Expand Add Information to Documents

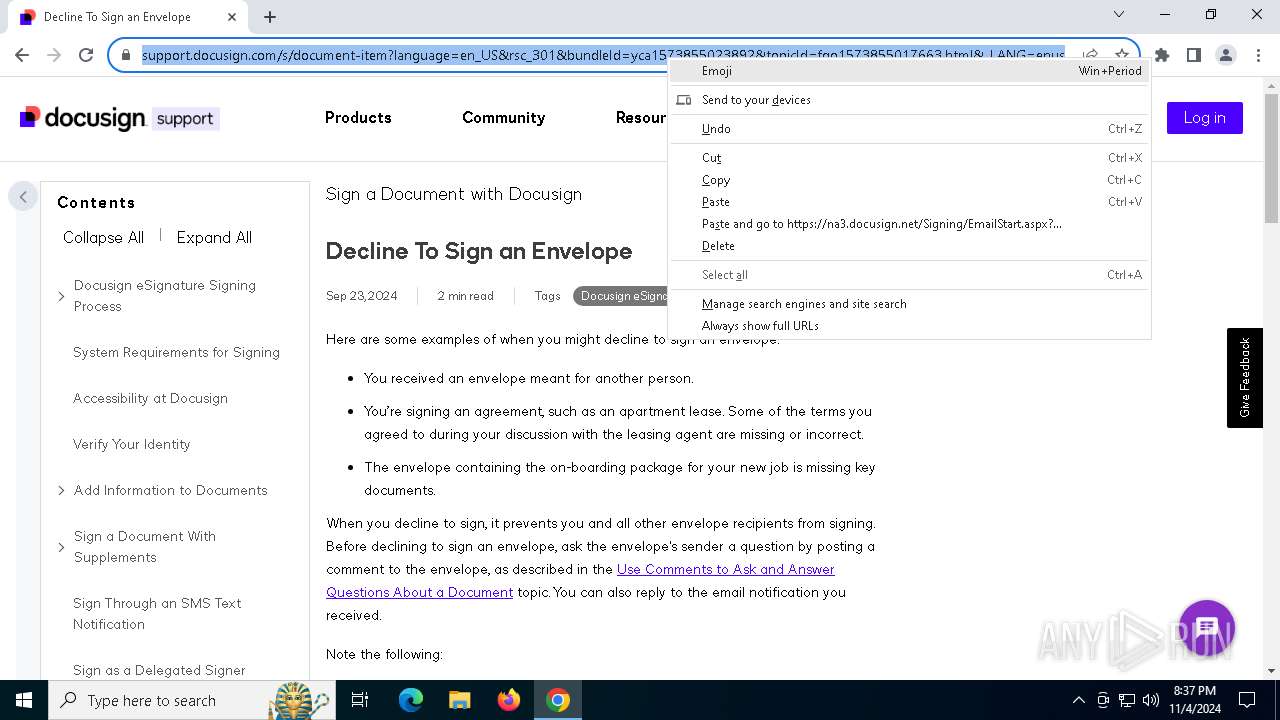click(61, 490)
